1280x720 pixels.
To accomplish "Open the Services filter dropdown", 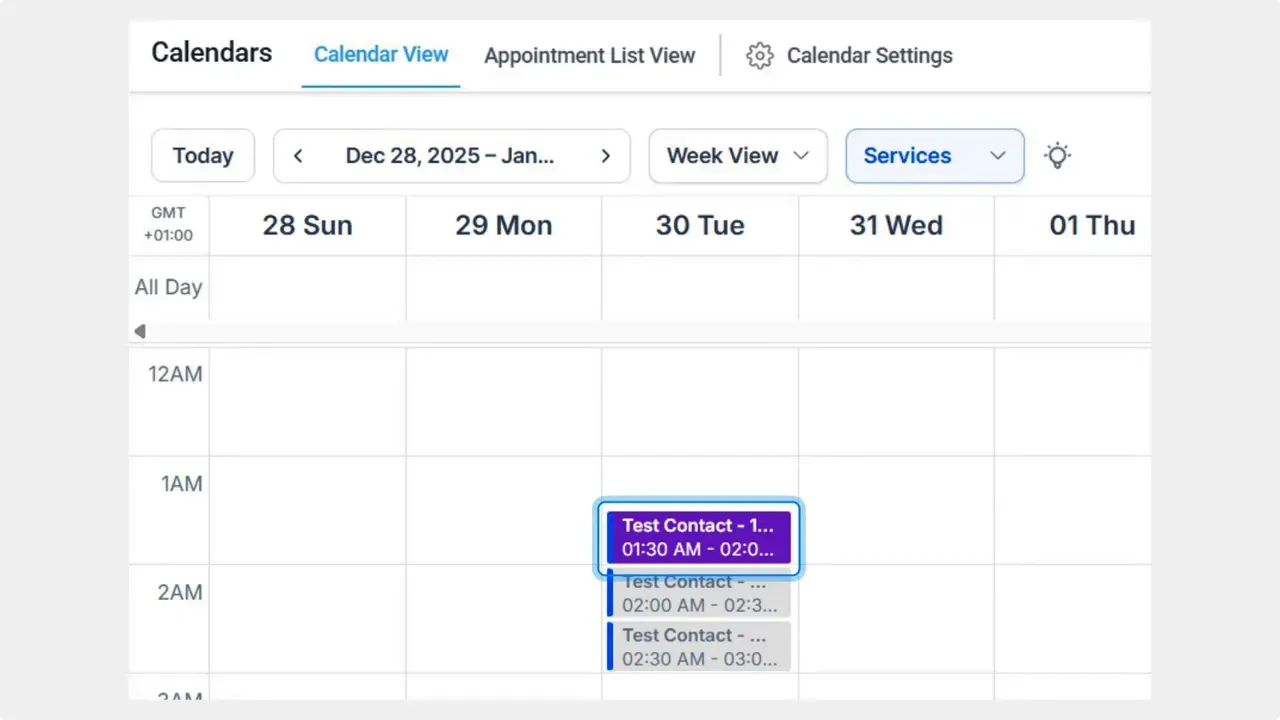I will point(934,156).
